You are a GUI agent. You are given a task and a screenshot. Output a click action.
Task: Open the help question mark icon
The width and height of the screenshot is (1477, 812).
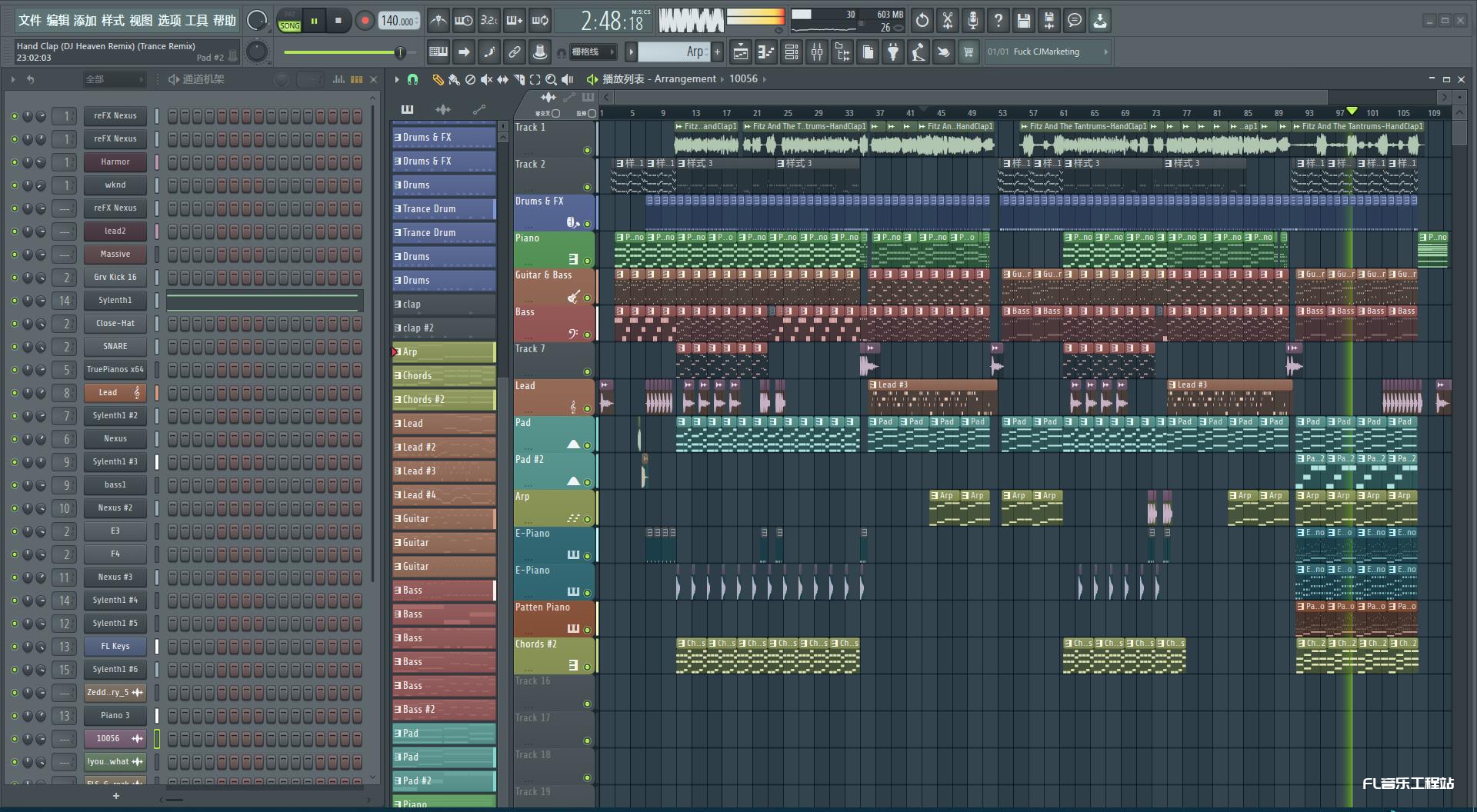pos(999,21)
